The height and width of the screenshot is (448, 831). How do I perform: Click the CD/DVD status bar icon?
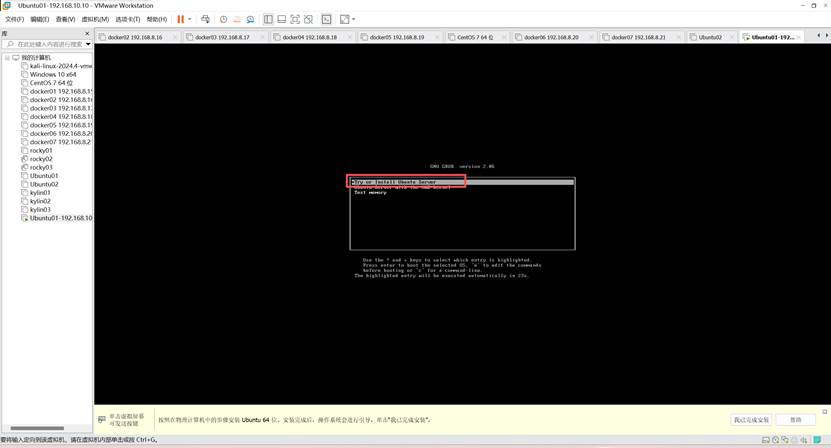point(775,440)
